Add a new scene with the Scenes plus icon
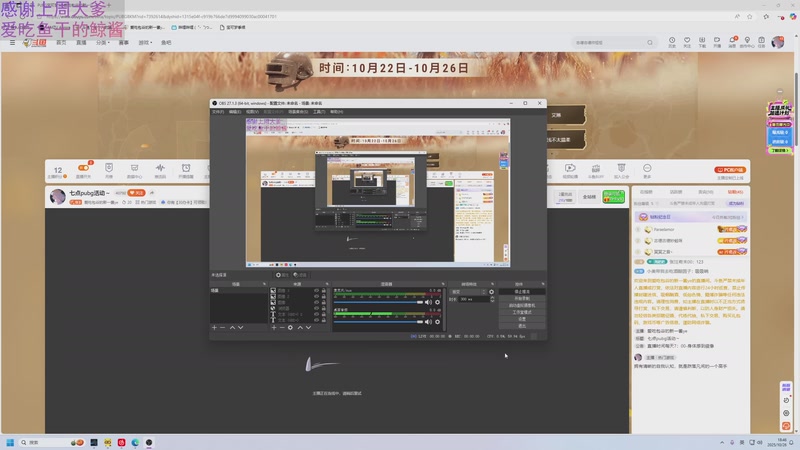This screenshot has width=800, height=450. pos(214,328)
